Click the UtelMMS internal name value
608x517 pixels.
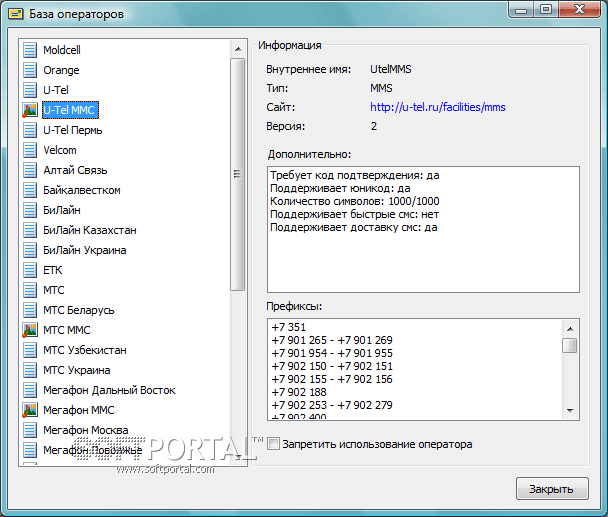[x=390, y=69]
